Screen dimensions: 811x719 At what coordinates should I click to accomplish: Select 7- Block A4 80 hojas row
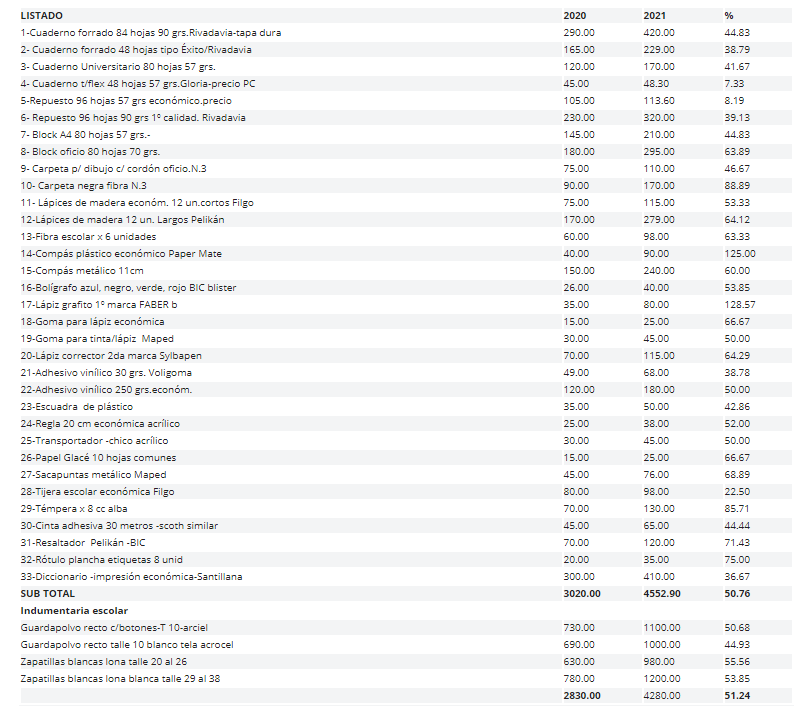coord(406,134)
